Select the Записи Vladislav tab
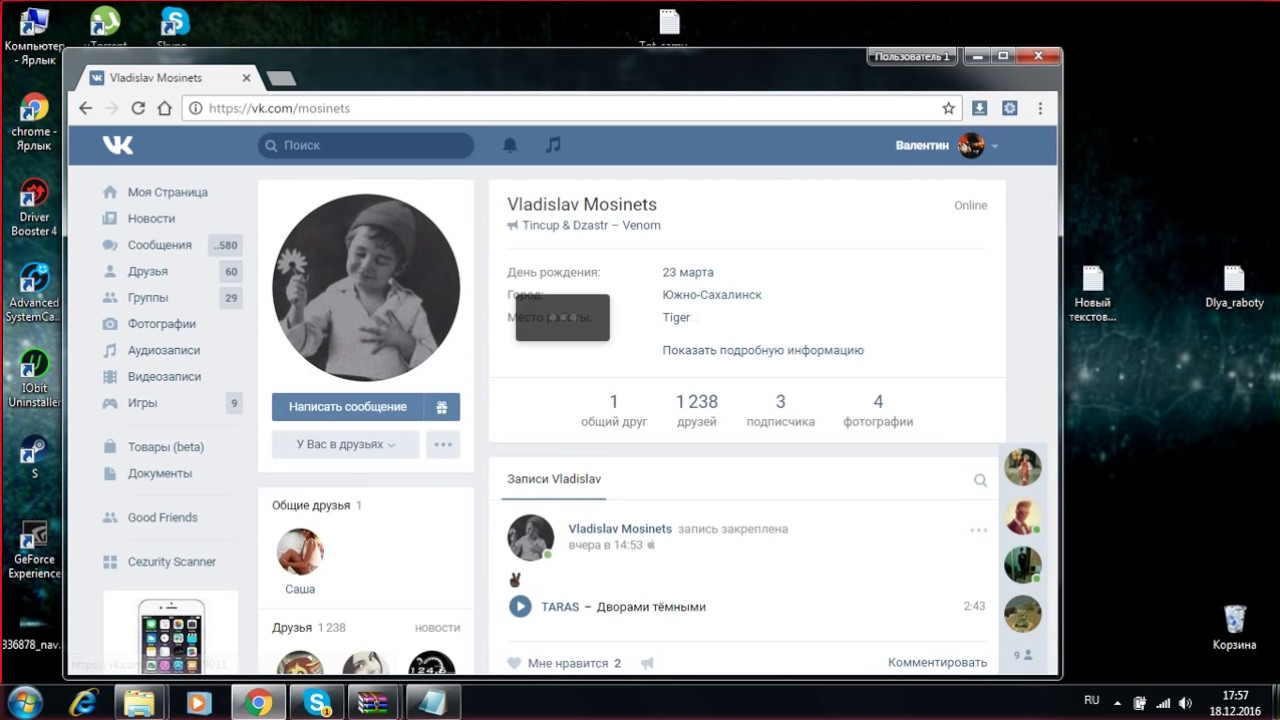This screenshot has height=720, width=1280. [554, 480]
